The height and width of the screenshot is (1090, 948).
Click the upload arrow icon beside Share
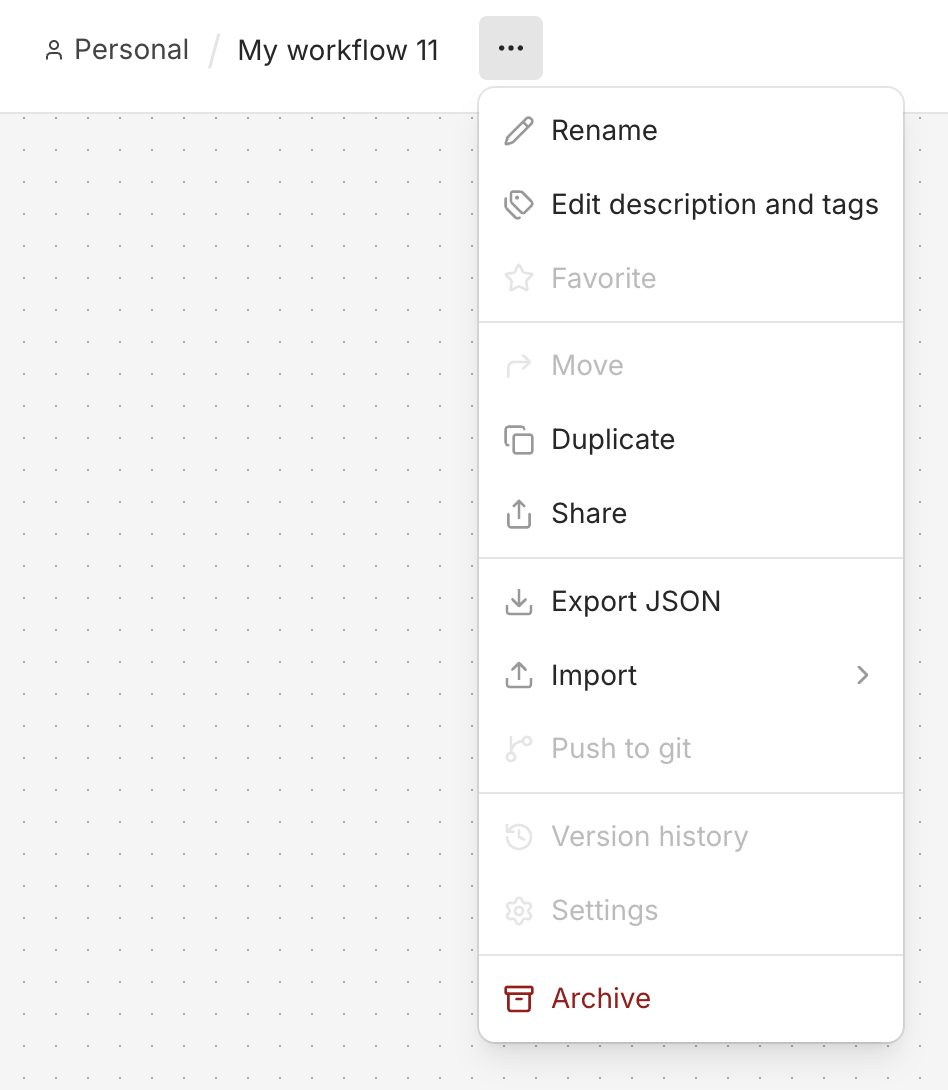pyautogui.click(x=518, y=513)
